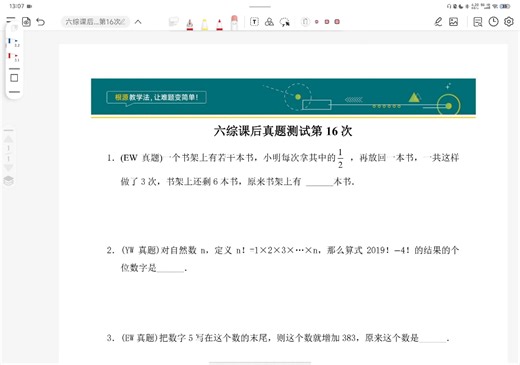Open the document title 六综课后...第16次

[x=95, y=22]
